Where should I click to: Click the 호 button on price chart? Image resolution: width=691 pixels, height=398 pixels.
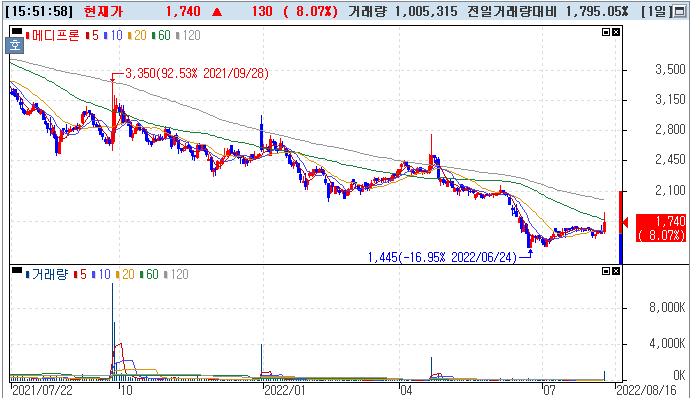click(x=14, y=45)
